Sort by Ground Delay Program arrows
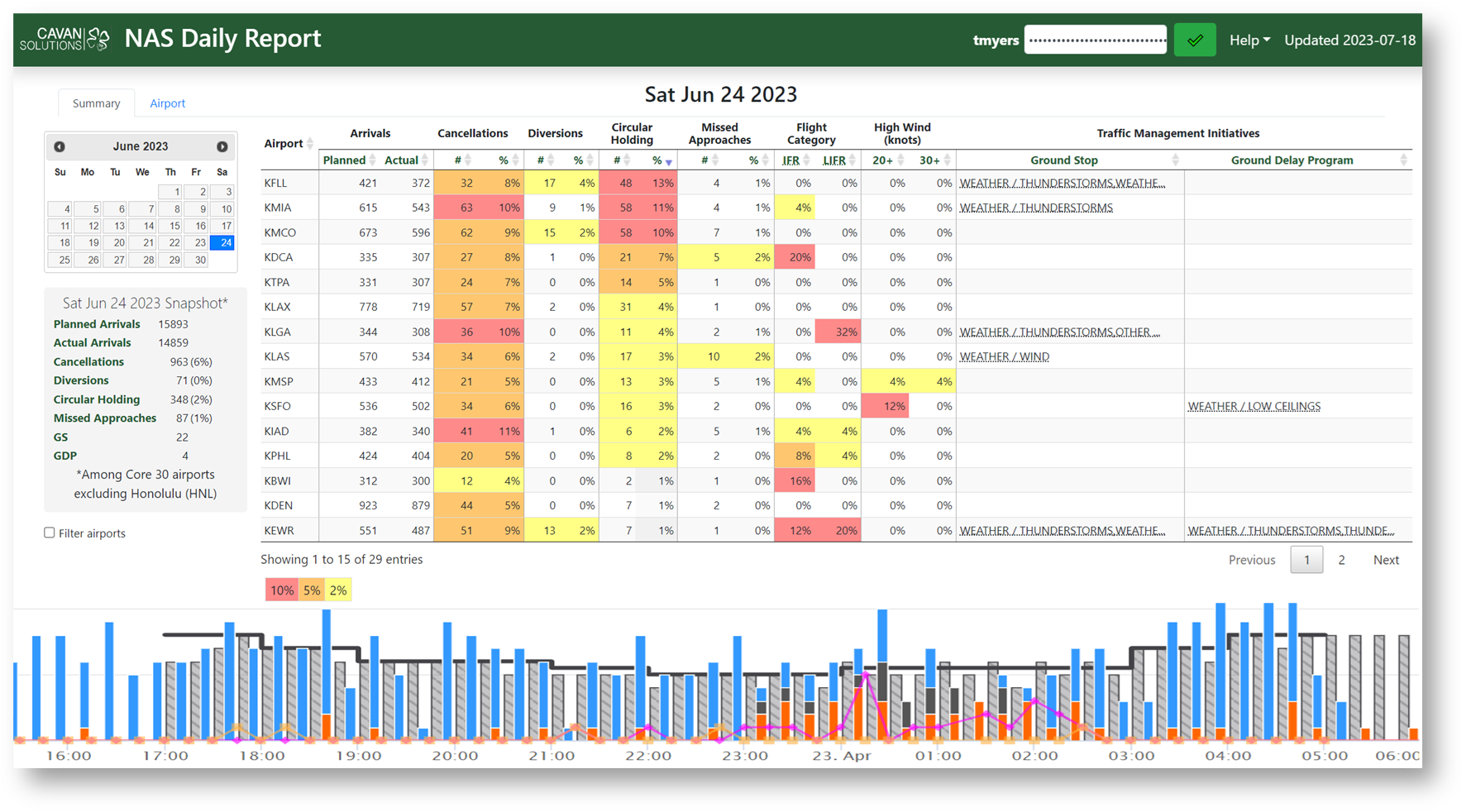The image size is (1466, 812). tap(1403, 160)
